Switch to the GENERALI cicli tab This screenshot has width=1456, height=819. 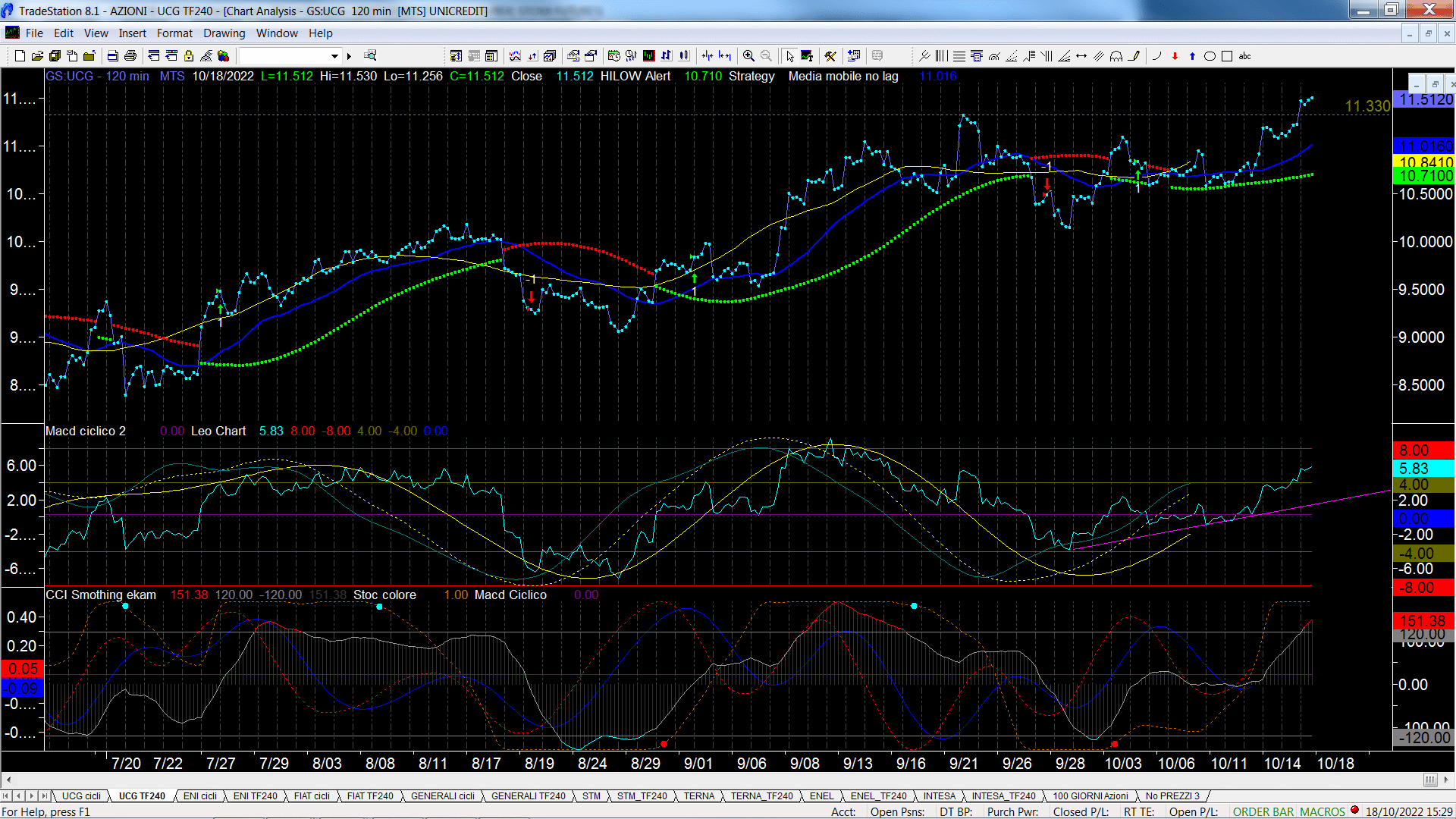[443, 795]
